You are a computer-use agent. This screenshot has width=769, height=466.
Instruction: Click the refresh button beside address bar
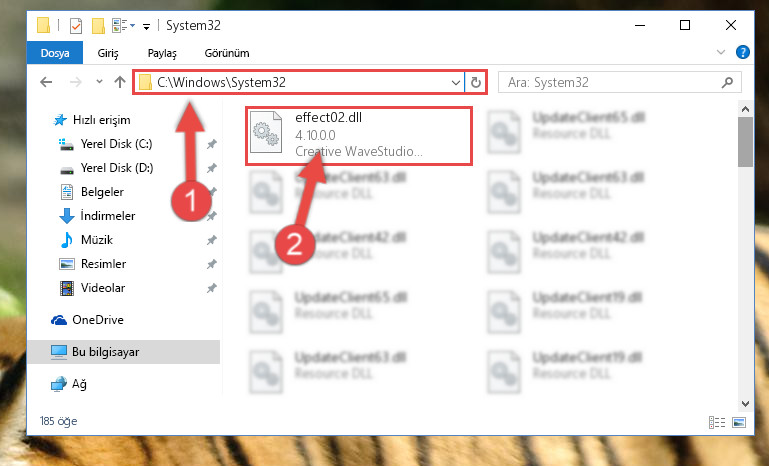(x=475, y=82)
